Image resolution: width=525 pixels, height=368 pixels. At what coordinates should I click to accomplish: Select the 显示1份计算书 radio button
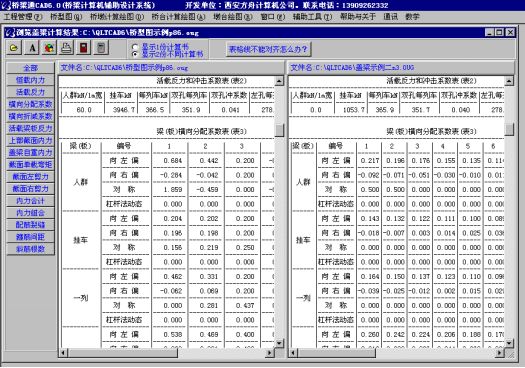[x=135, y=47]
